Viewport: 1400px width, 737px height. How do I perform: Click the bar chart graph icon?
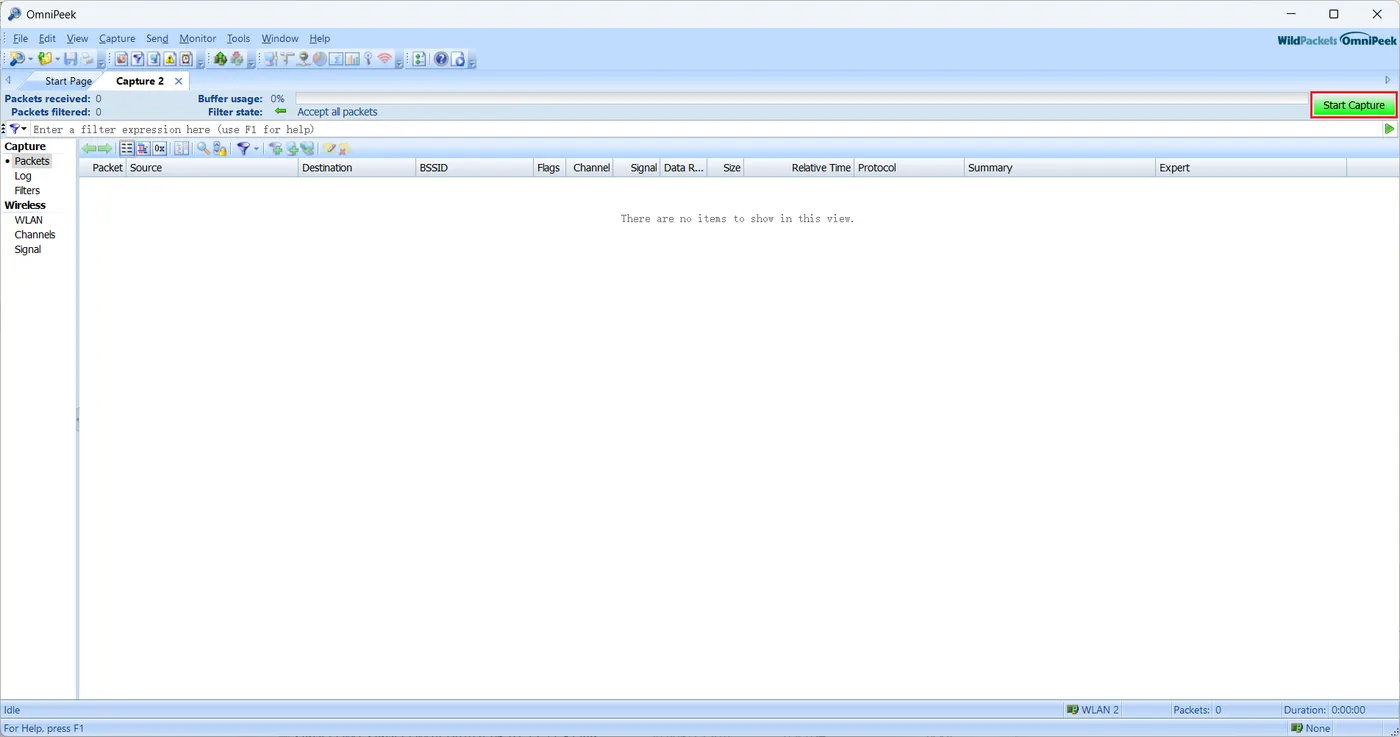352,59
